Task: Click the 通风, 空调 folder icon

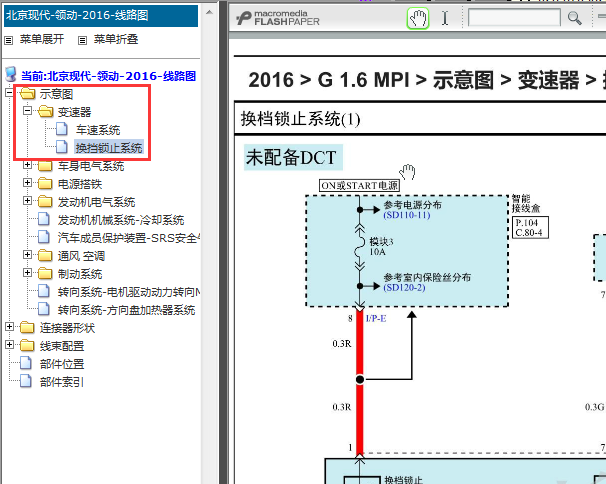Action: pyautogui.click(x=45, y=256)
